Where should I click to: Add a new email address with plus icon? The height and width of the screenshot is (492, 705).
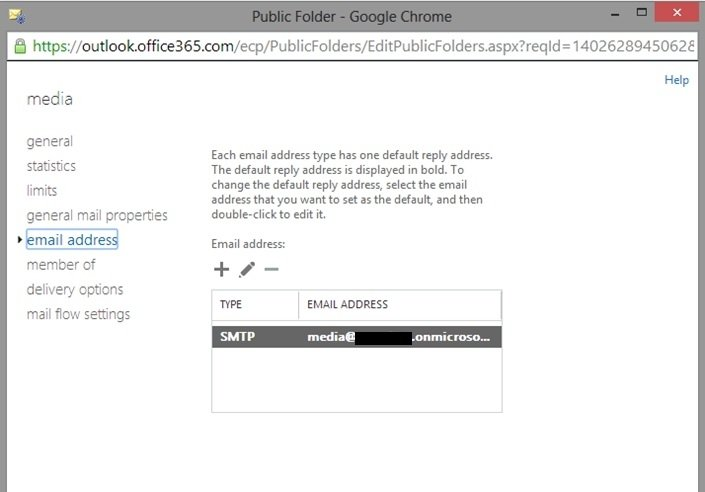click(x=221, y=269)
